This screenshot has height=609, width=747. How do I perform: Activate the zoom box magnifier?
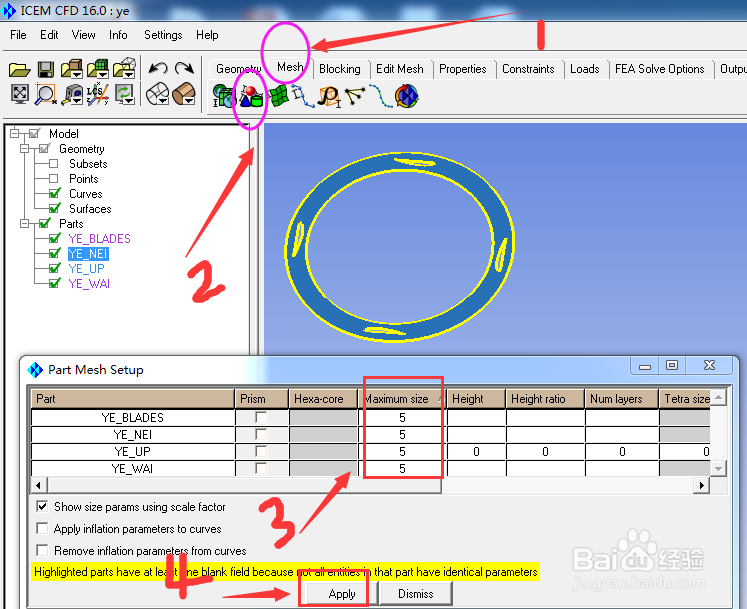tap(46, 94)
